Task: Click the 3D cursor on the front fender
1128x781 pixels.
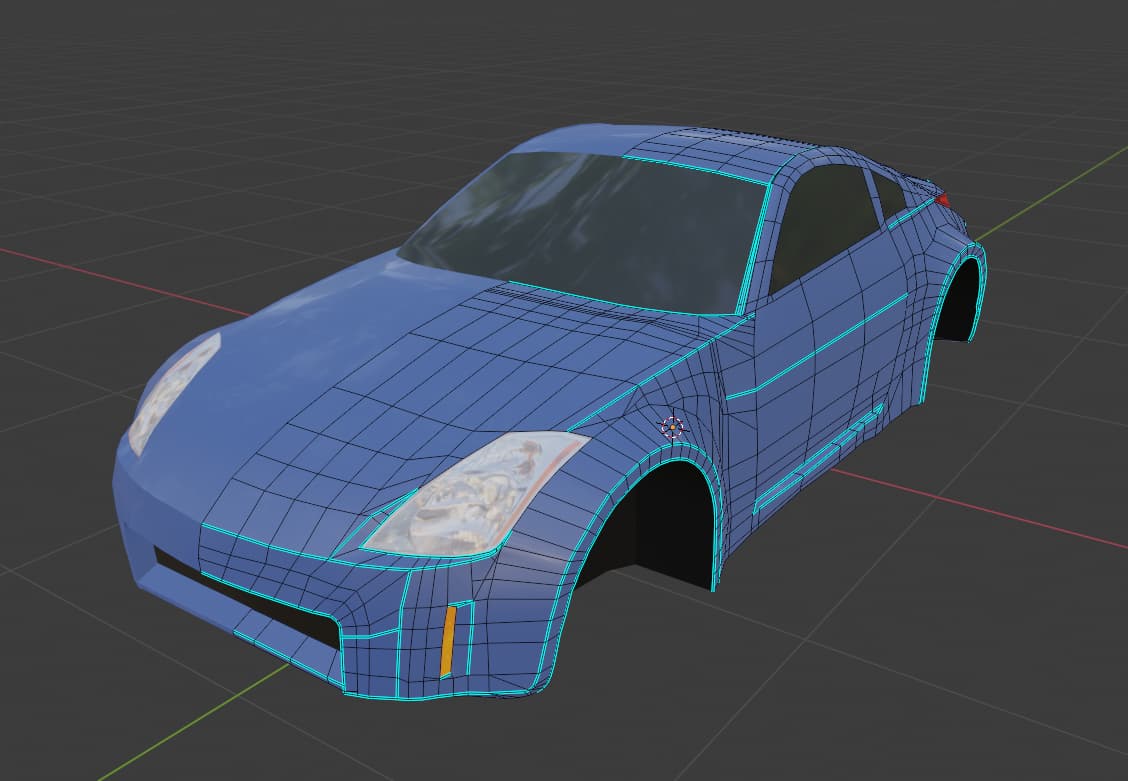Action: tap(672, 428)
